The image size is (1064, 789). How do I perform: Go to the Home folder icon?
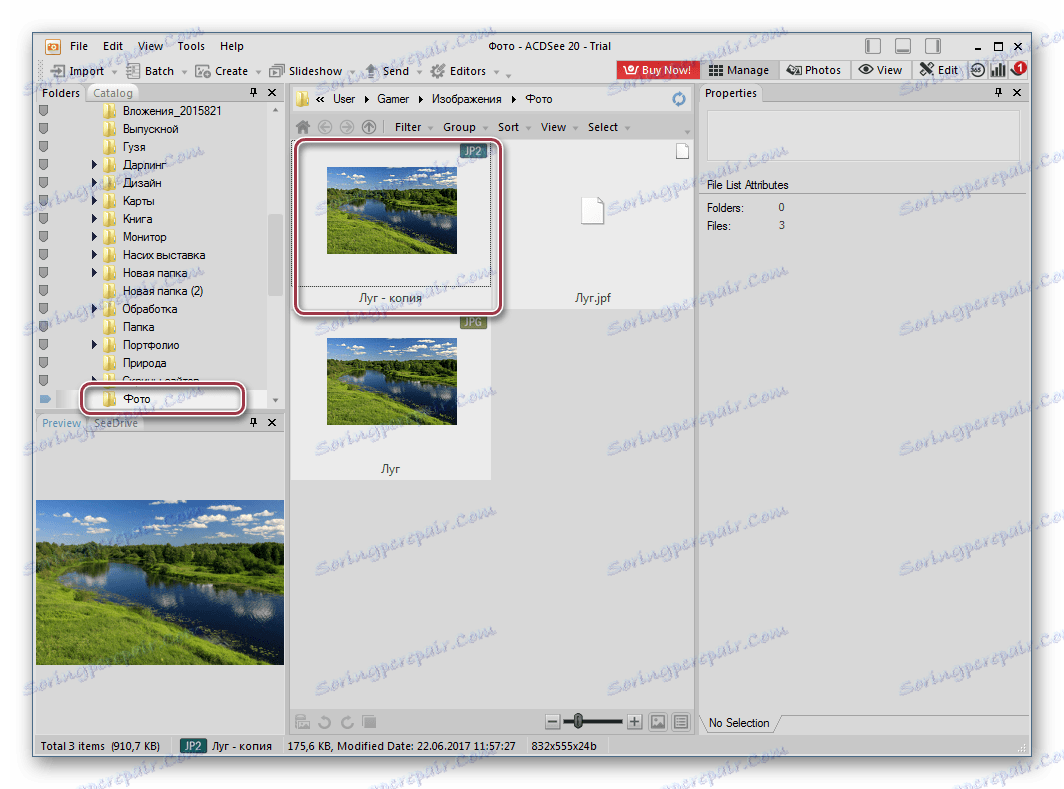click(303, 127)
